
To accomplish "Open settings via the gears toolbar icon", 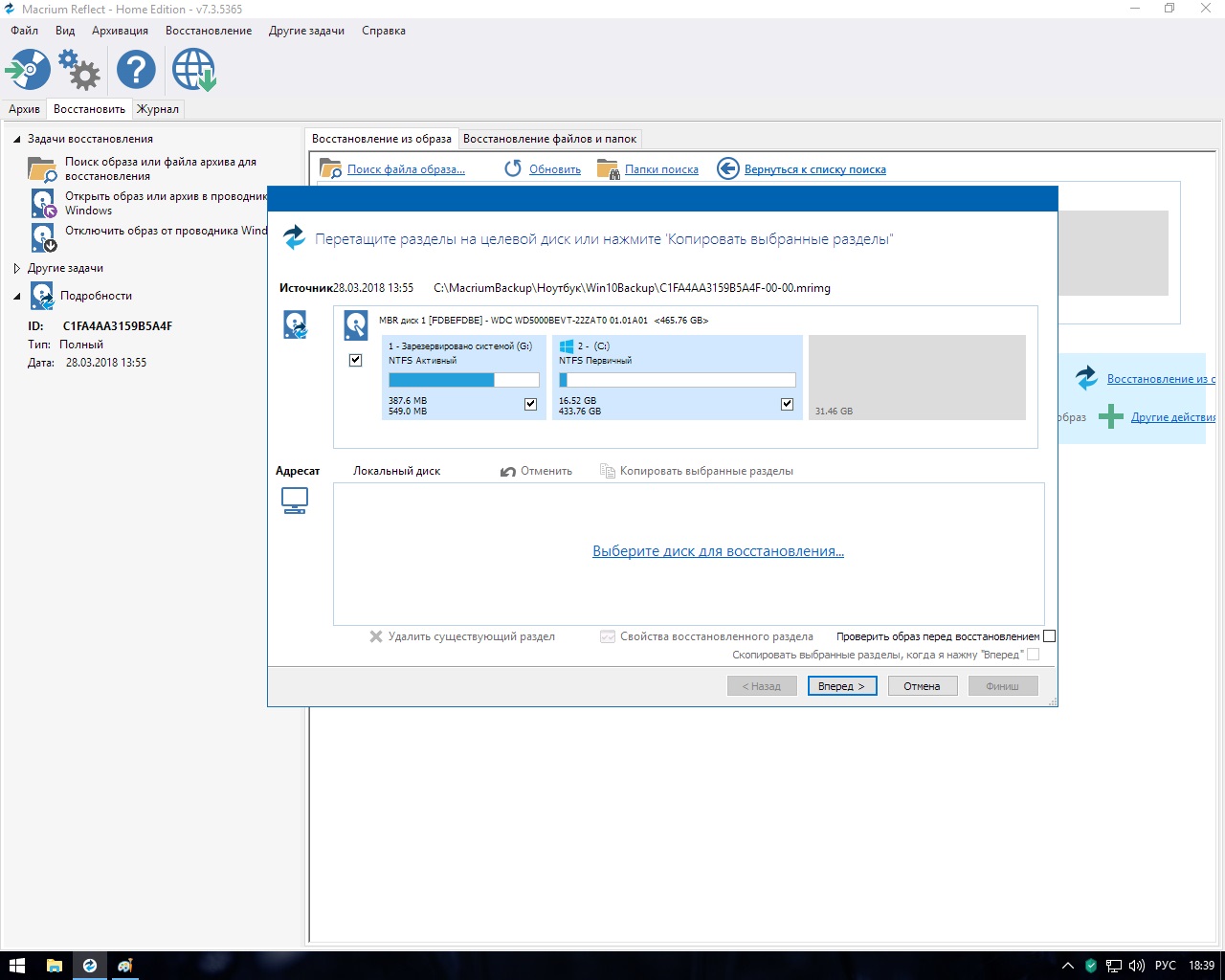I will point(79,70).
